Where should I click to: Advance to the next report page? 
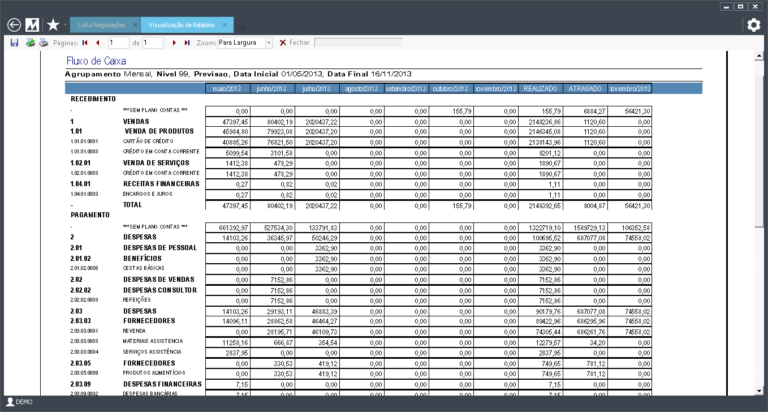click(174, 43)
